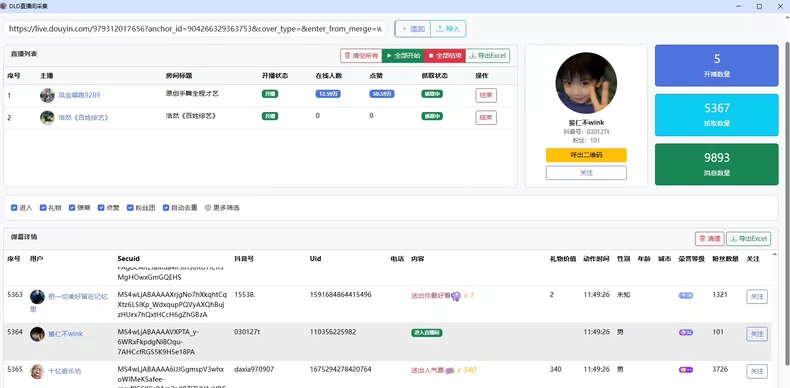Open the streamer name link ending 9289
The image size is (790, 388).
click(x=79, y=95)
